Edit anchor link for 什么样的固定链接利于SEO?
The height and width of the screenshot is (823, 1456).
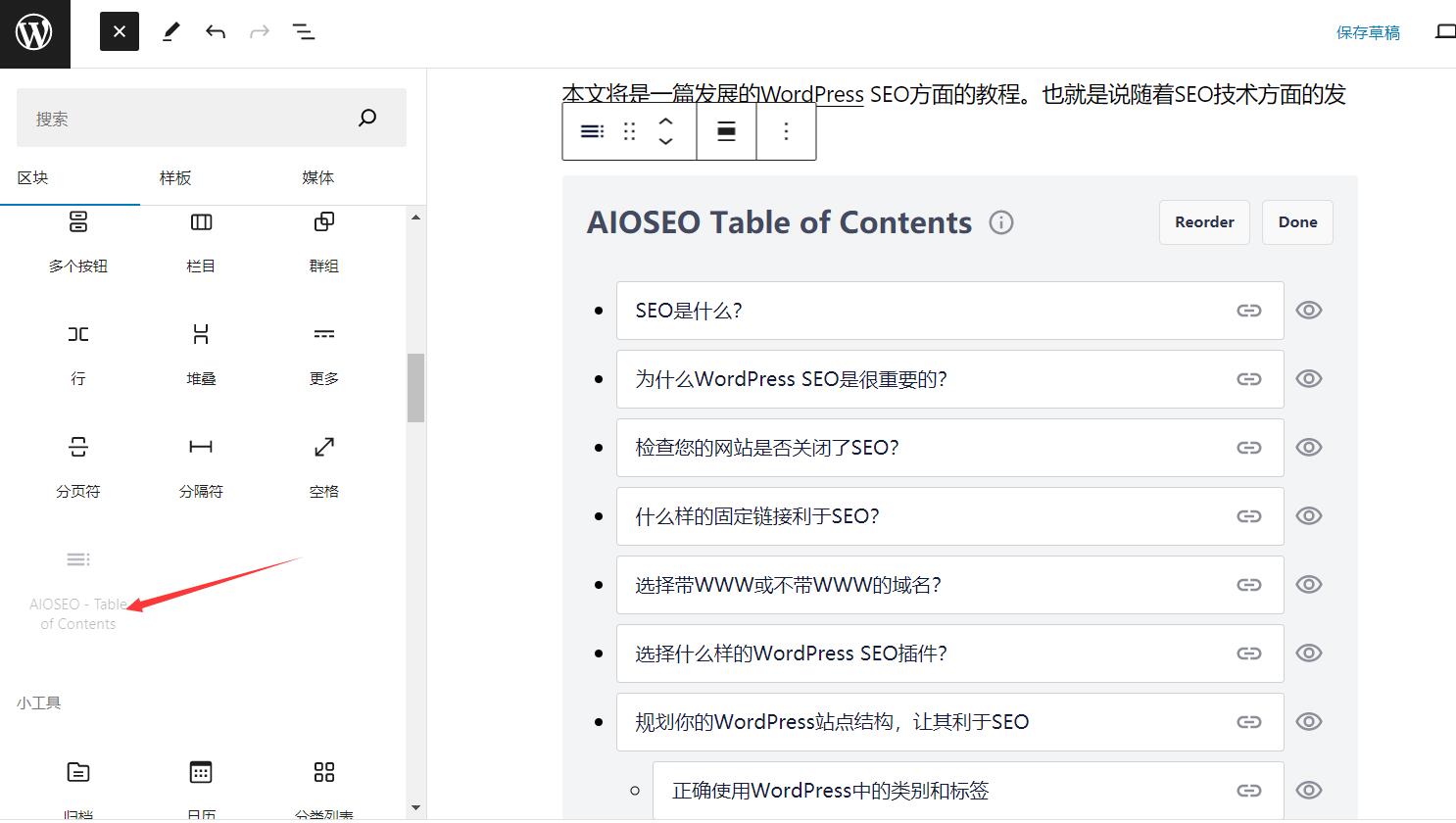[x=1248, y=516]
